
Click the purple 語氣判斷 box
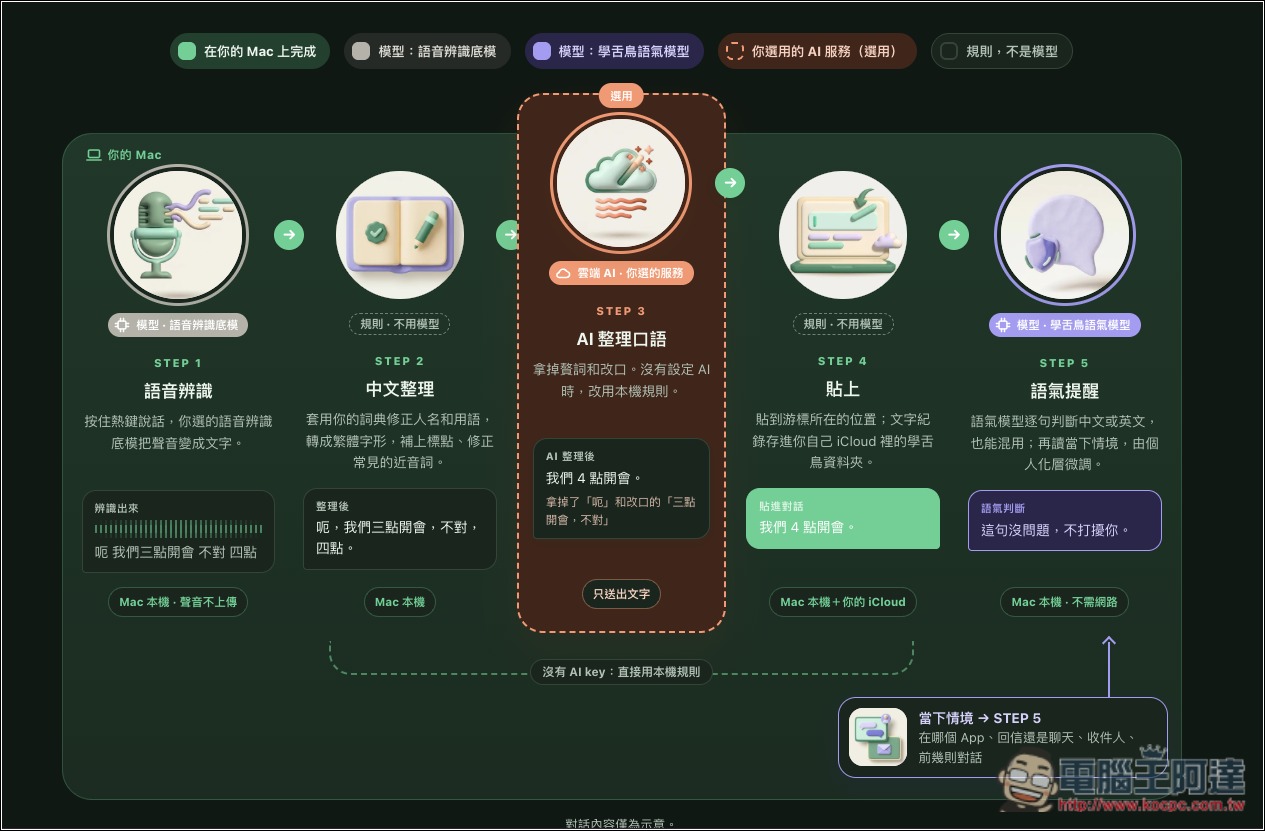[x=1065, y=520]
